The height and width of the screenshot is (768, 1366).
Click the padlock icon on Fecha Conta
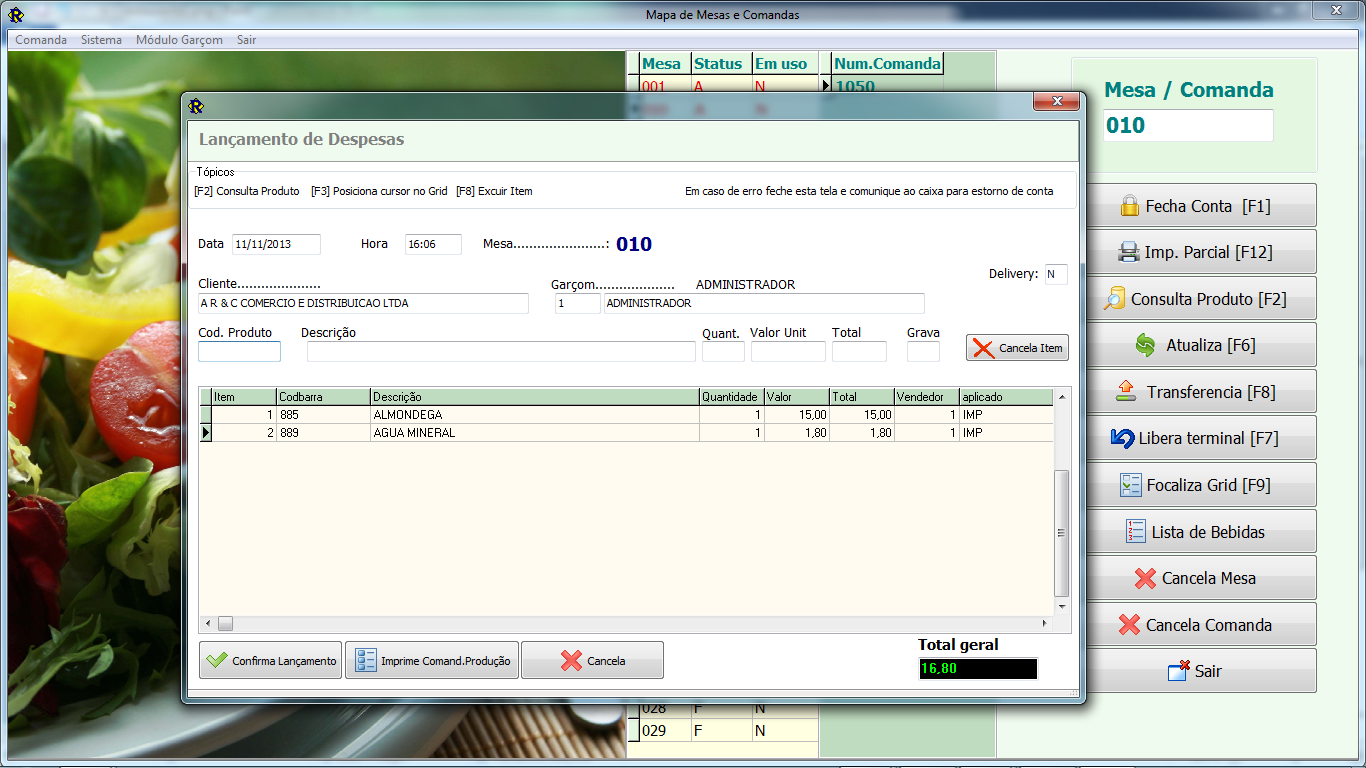point(1130,206)
